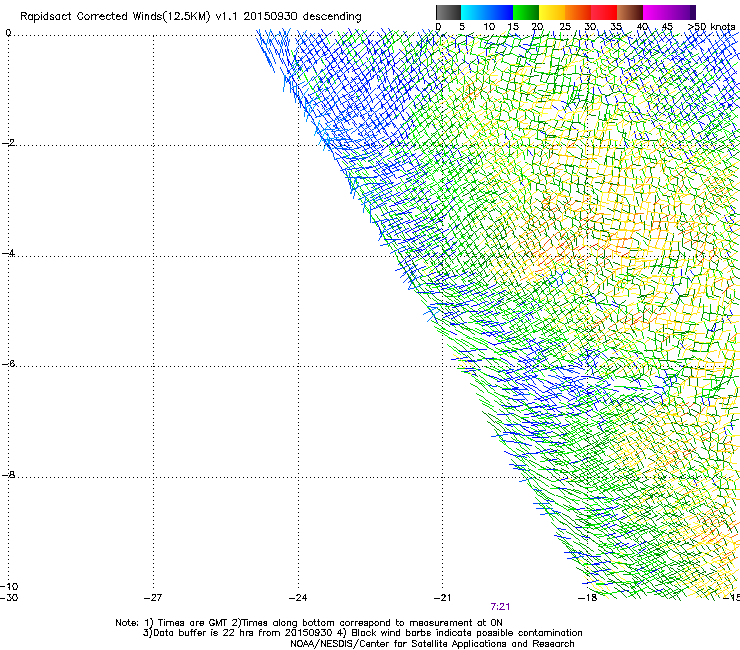Image resolution: width=740 pixels, height=650 pixels.
Task: Click the gray 0-5 knots color swatch
Action: pos(448,12)
